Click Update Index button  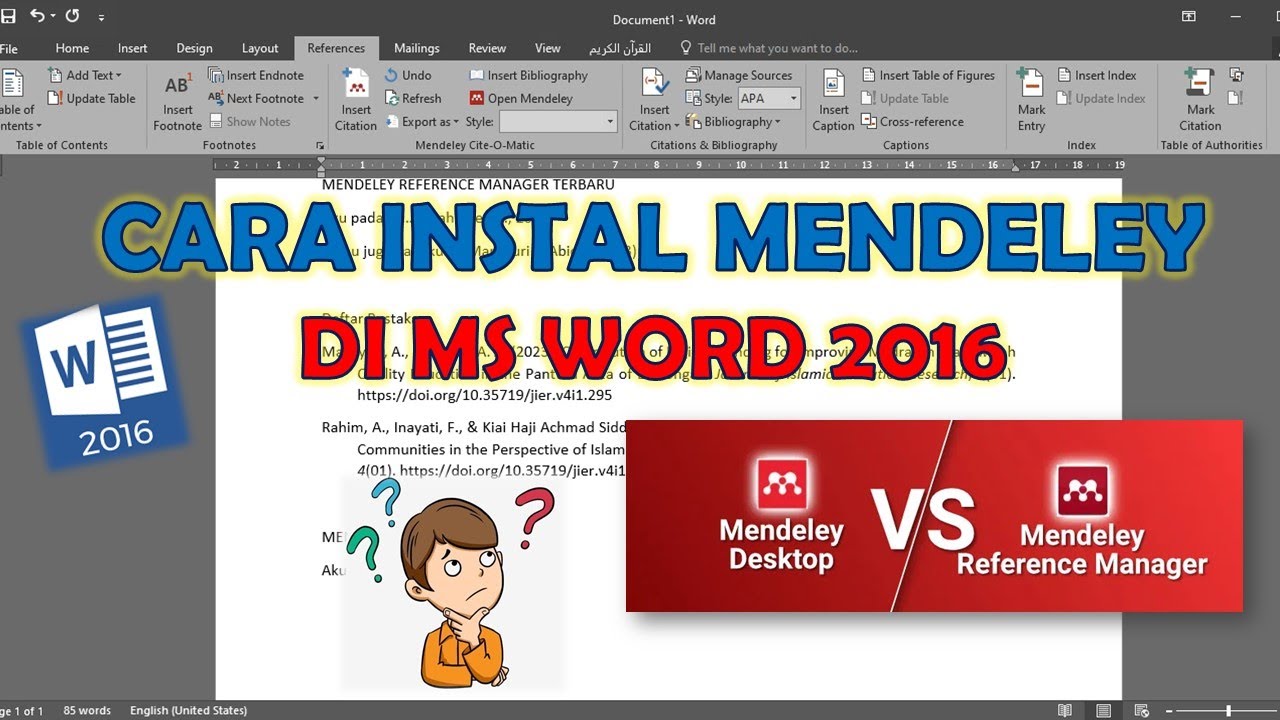(x=1101, y=98)
